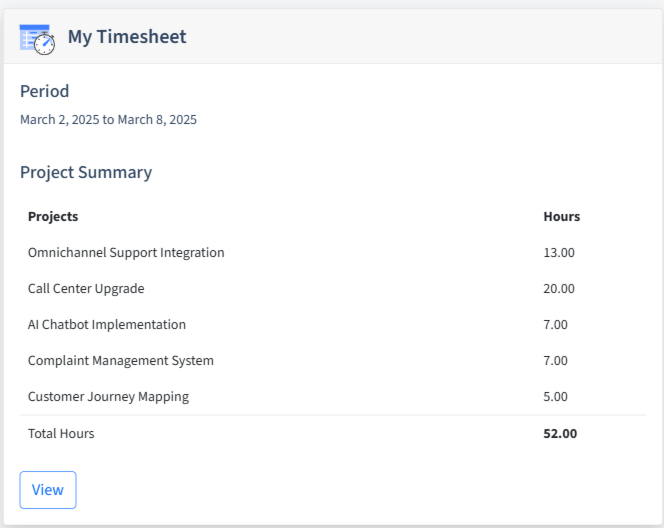Select AI Chatbot Implementation project
The width and height of the screenshot is (664, 528).
(107, 324)
